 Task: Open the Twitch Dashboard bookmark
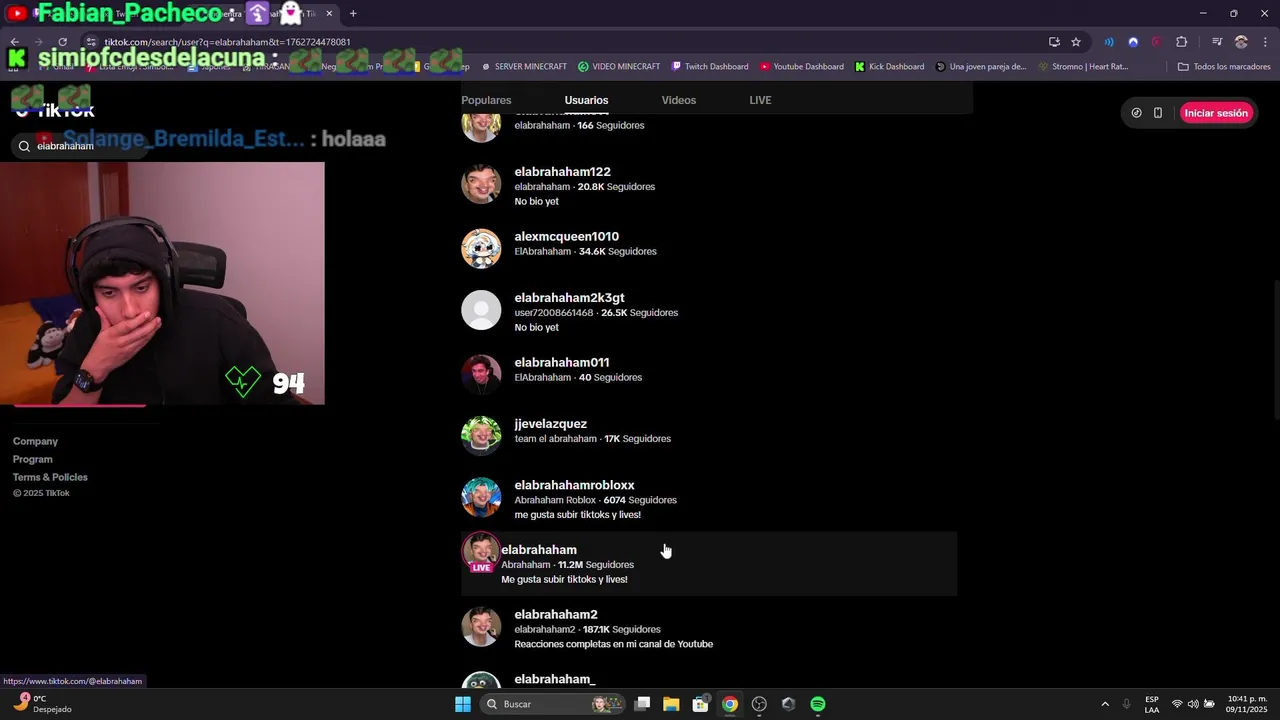tap(709, 67)
